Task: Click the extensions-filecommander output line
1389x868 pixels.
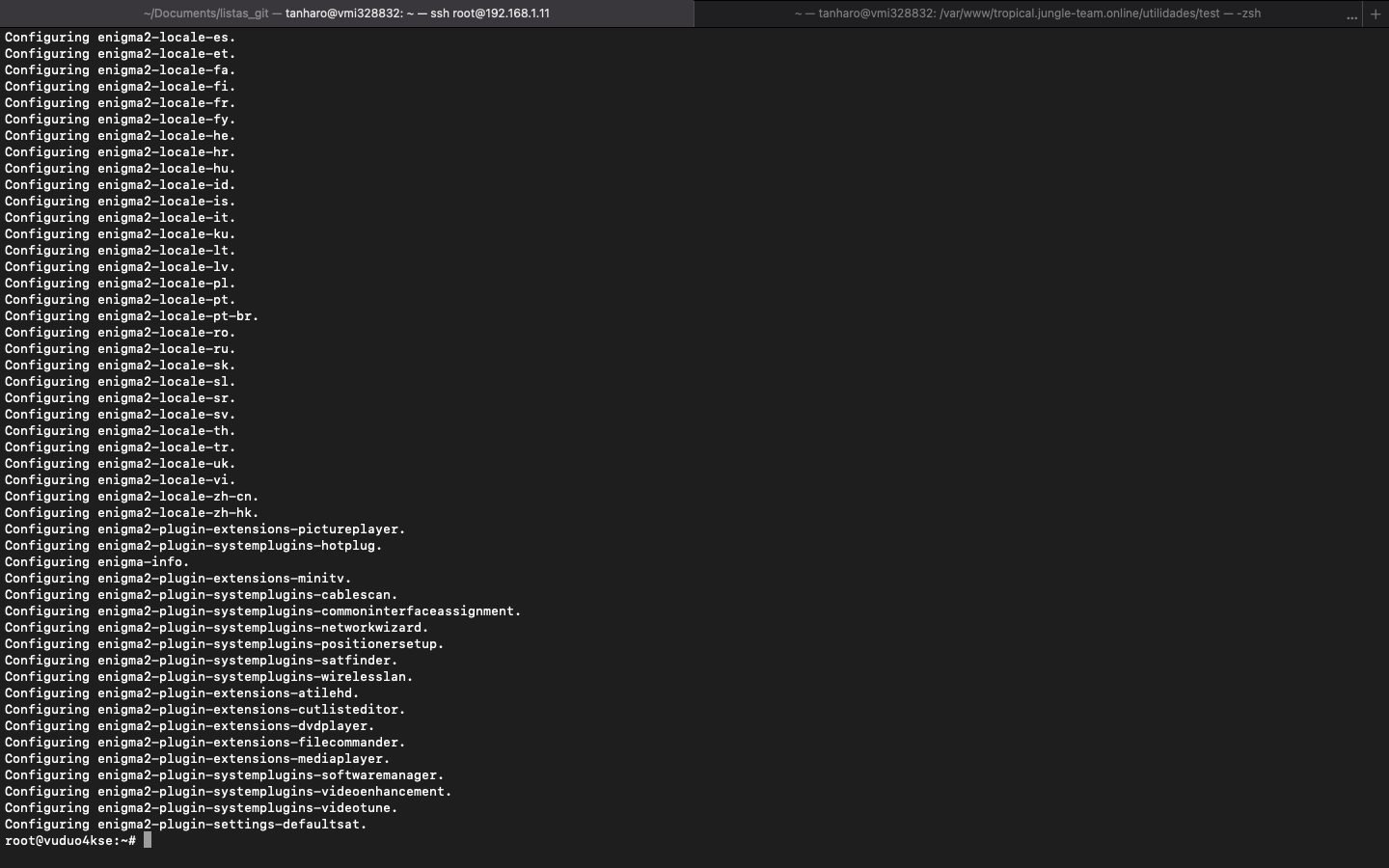Action: point(205,743)
